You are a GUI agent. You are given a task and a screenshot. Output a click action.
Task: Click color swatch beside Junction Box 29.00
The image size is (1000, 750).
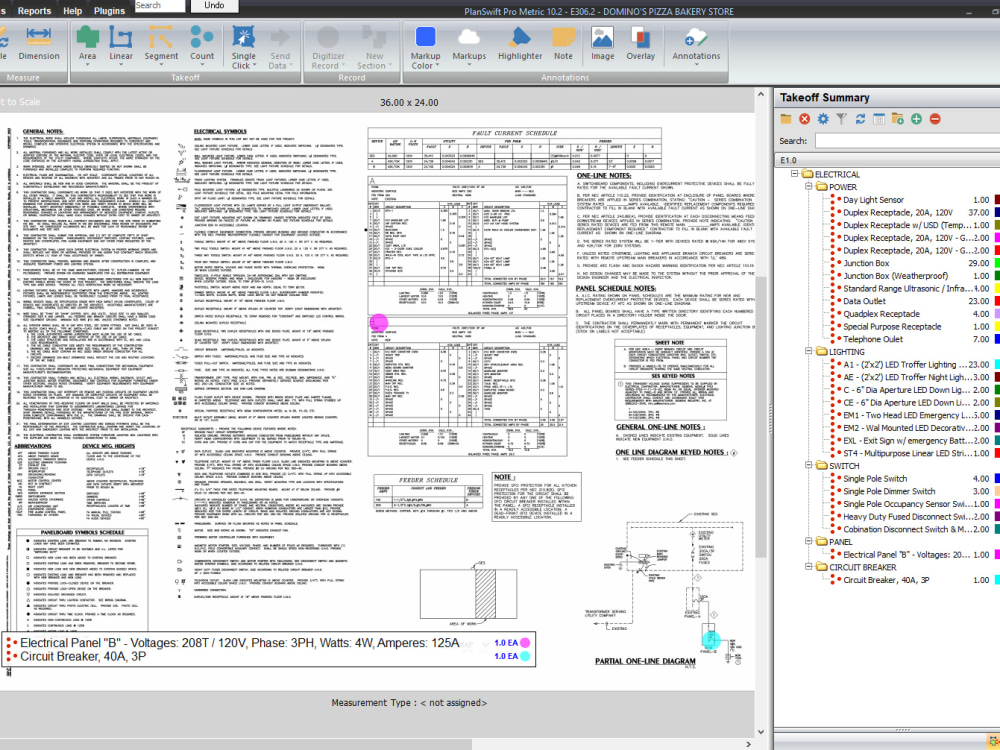pyautogui.click(x=997, y=263)
